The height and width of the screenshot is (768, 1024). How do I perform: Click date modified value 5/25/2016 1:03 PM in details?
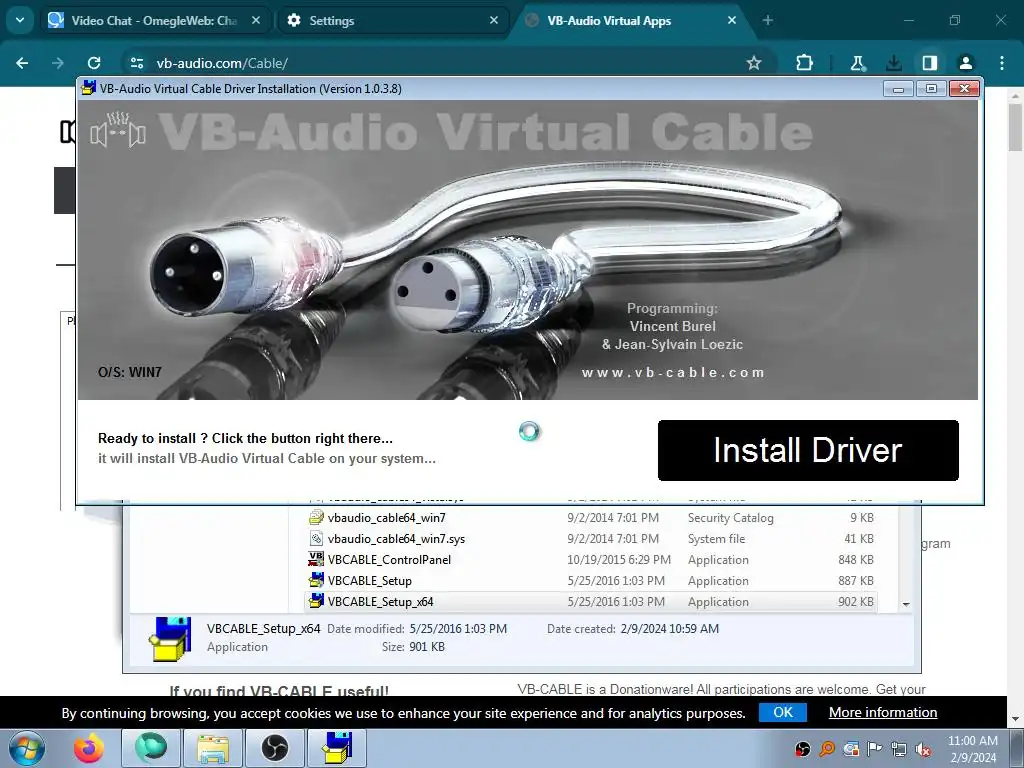click(458, 629)
